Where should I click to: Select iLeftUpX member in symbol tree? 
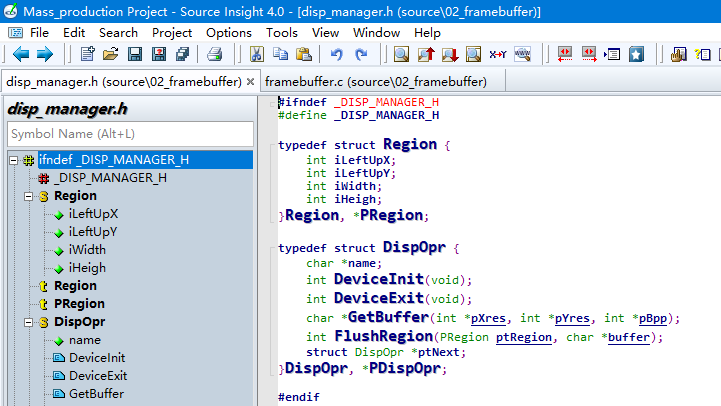[x=93, y=214]
